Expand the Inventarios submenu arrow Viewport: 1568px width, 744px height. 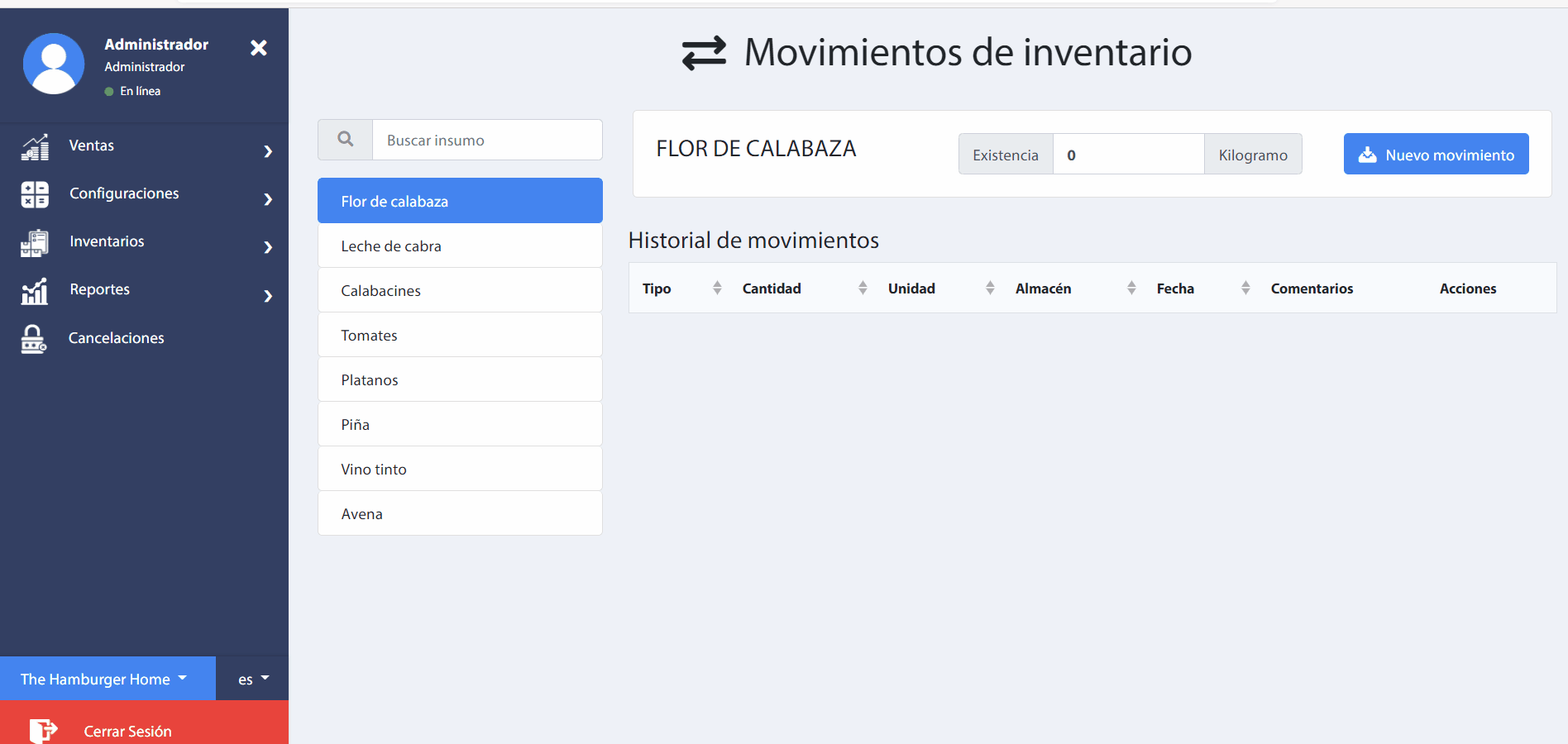coord(268,247)
